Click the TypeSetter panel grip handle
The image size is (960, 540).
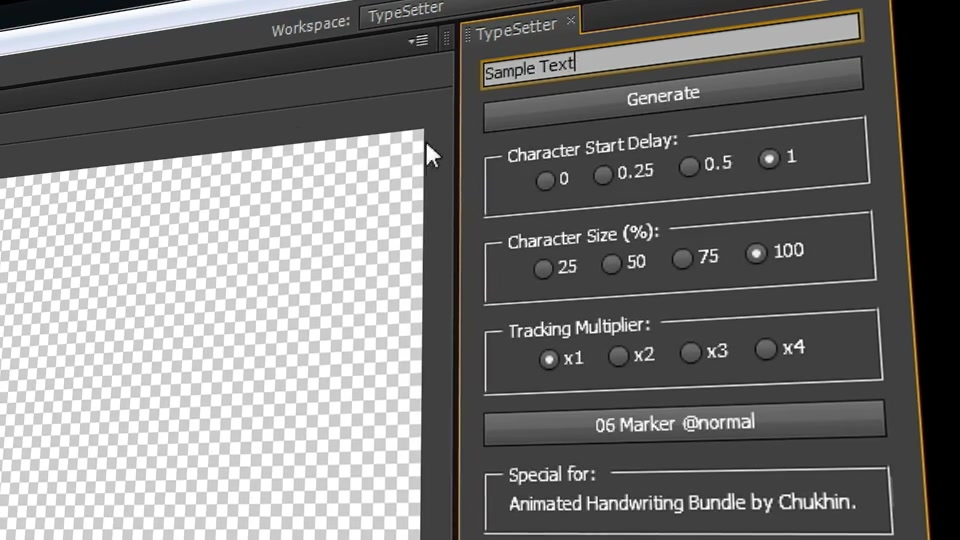tap(468, 35)
